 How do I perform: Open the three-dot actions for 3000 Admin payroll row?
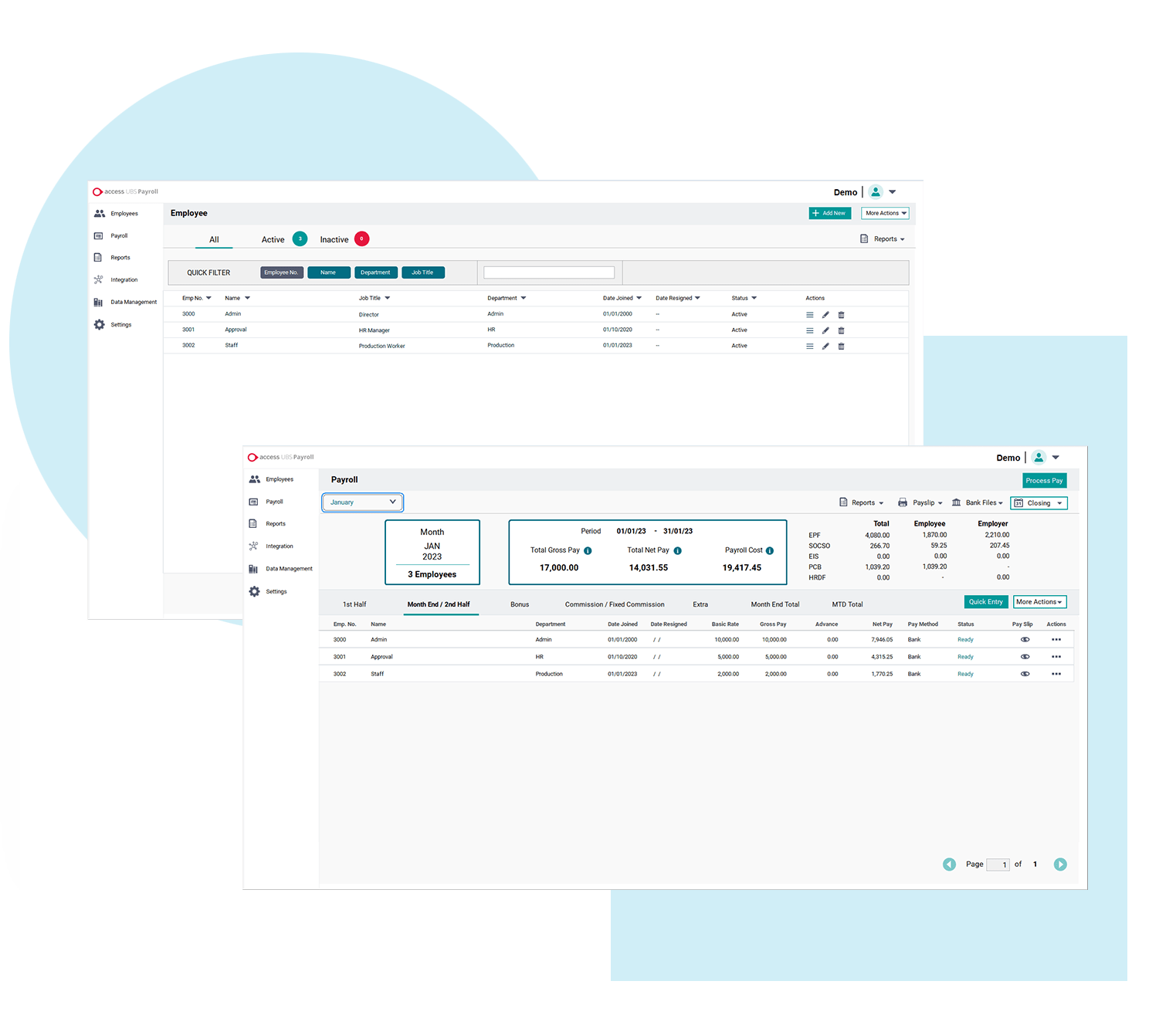pyautogui.click(x=1056, y=640)
